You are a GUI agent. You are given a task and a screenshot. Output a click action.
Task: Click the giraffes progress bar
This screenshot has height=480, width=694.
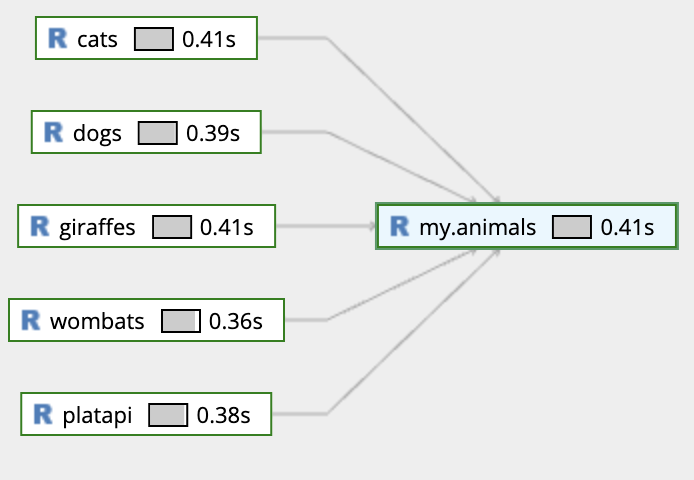coord(172,227)
